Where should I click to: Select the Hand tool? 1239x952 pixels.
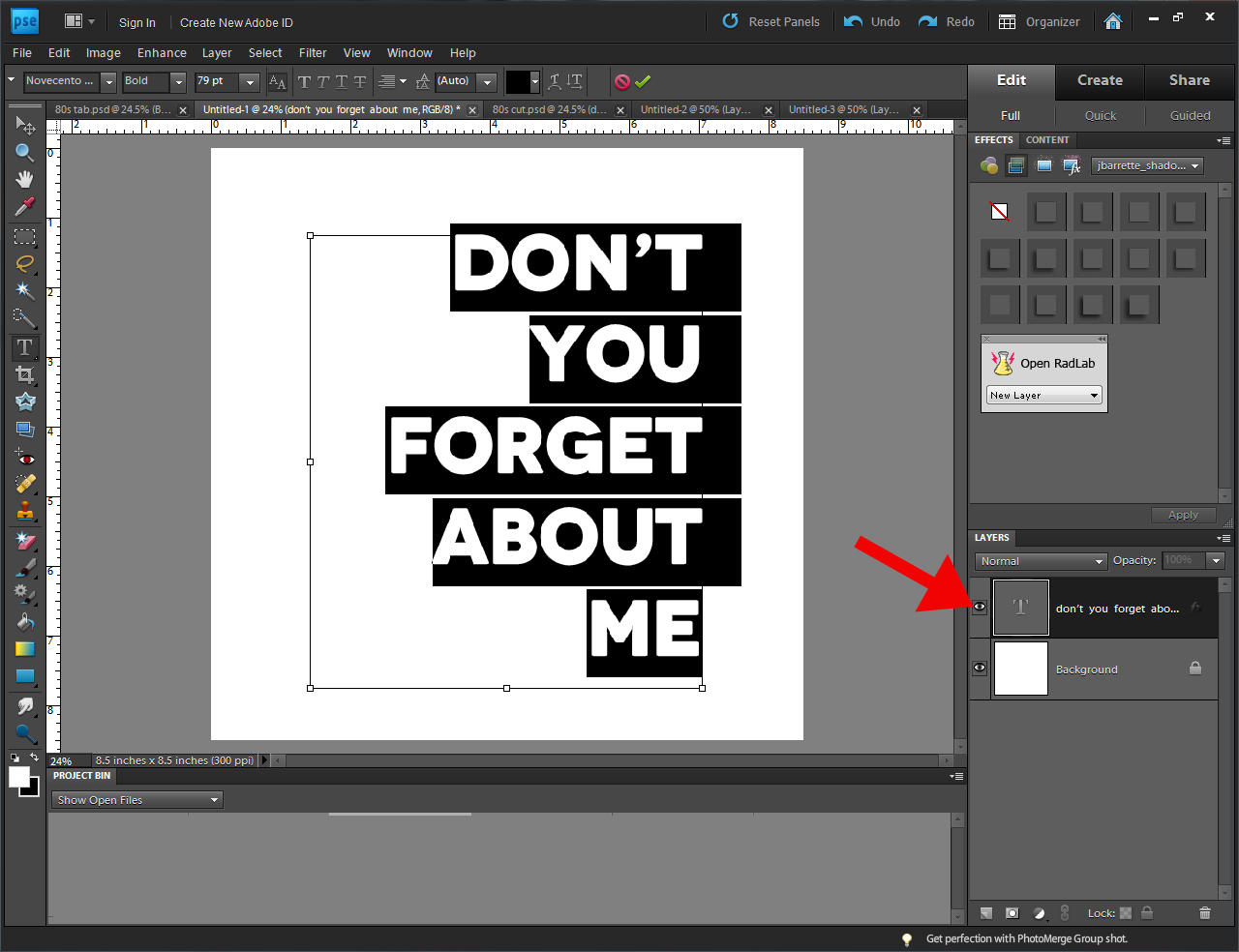[x=24, y=181]
